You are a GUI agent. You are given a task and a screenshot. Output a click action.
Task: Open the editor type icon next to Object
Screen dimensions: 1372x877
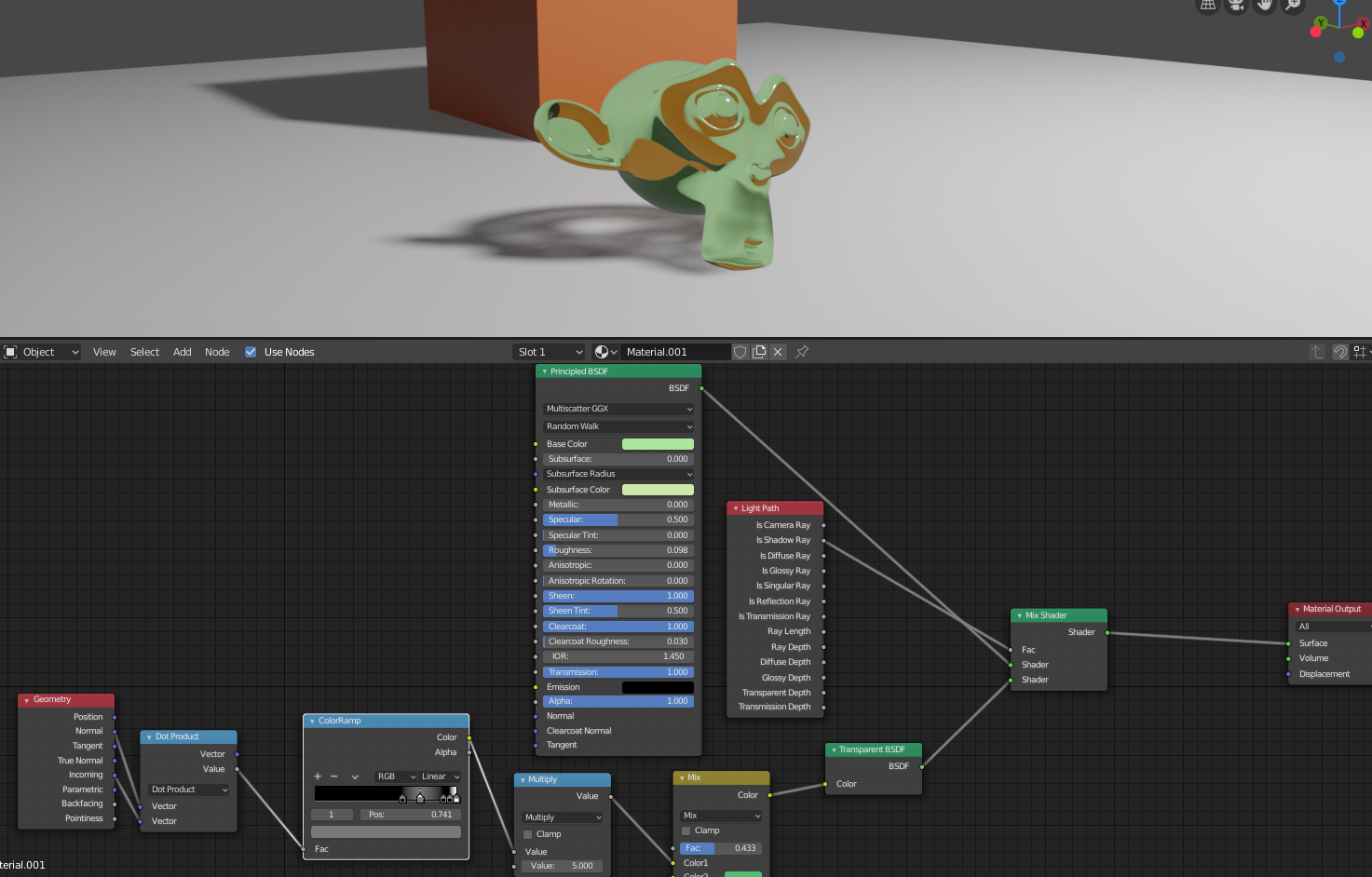pyautogui.click(x=11, y=352)
